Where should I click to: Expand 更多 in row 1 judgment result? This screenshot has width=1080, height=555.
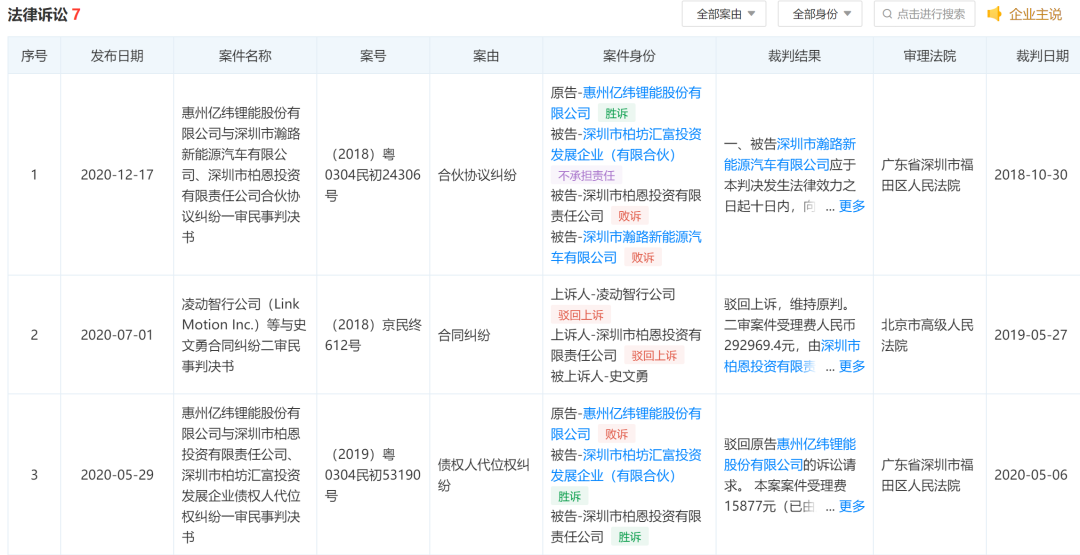(852, 206)
